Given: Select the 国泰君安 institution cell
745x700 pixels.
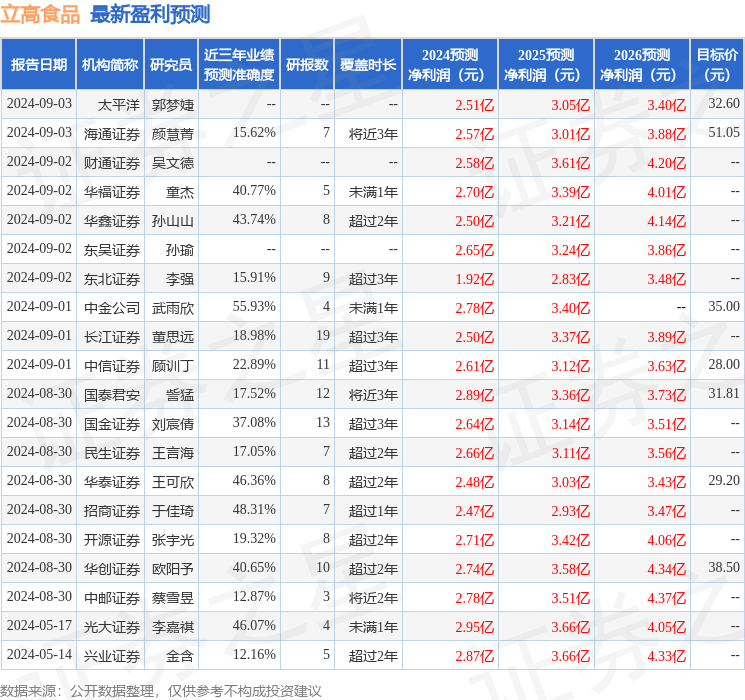Looking at the screenshot, I should pos(112,394).
